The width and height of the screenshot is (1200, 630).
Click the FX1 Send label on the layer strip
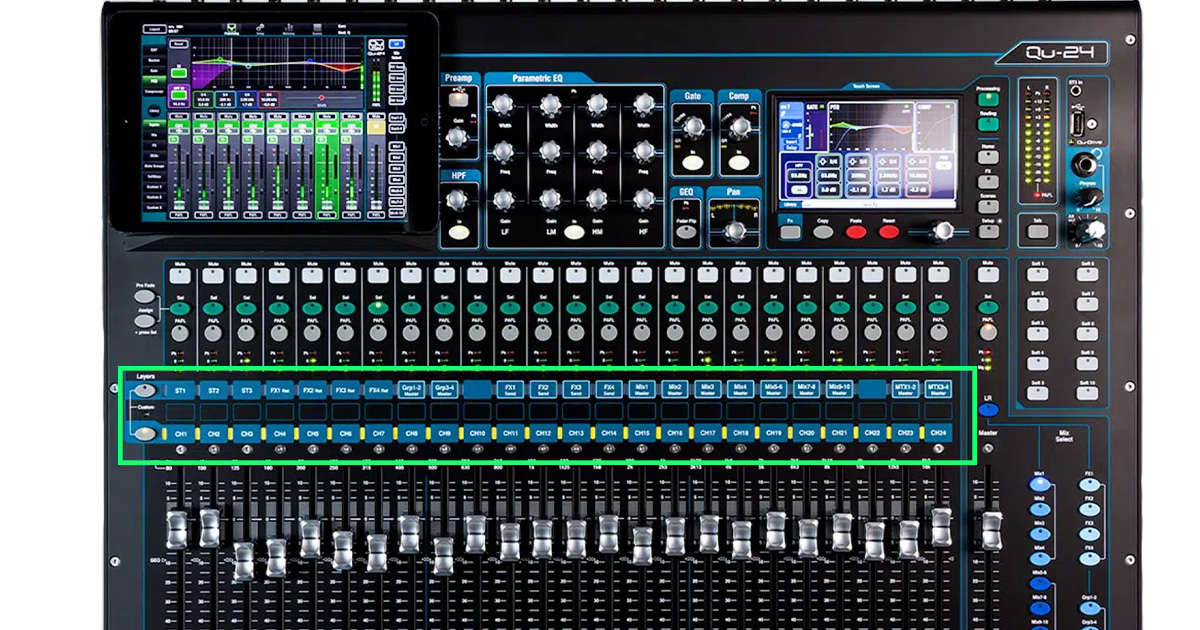[510, 389]
